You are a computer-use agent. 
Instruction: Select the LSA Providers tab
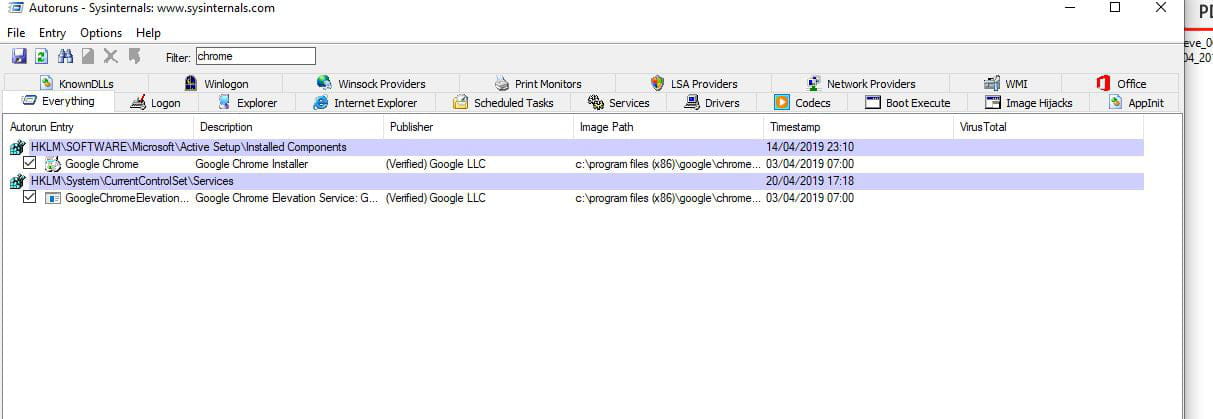[694, 84]
